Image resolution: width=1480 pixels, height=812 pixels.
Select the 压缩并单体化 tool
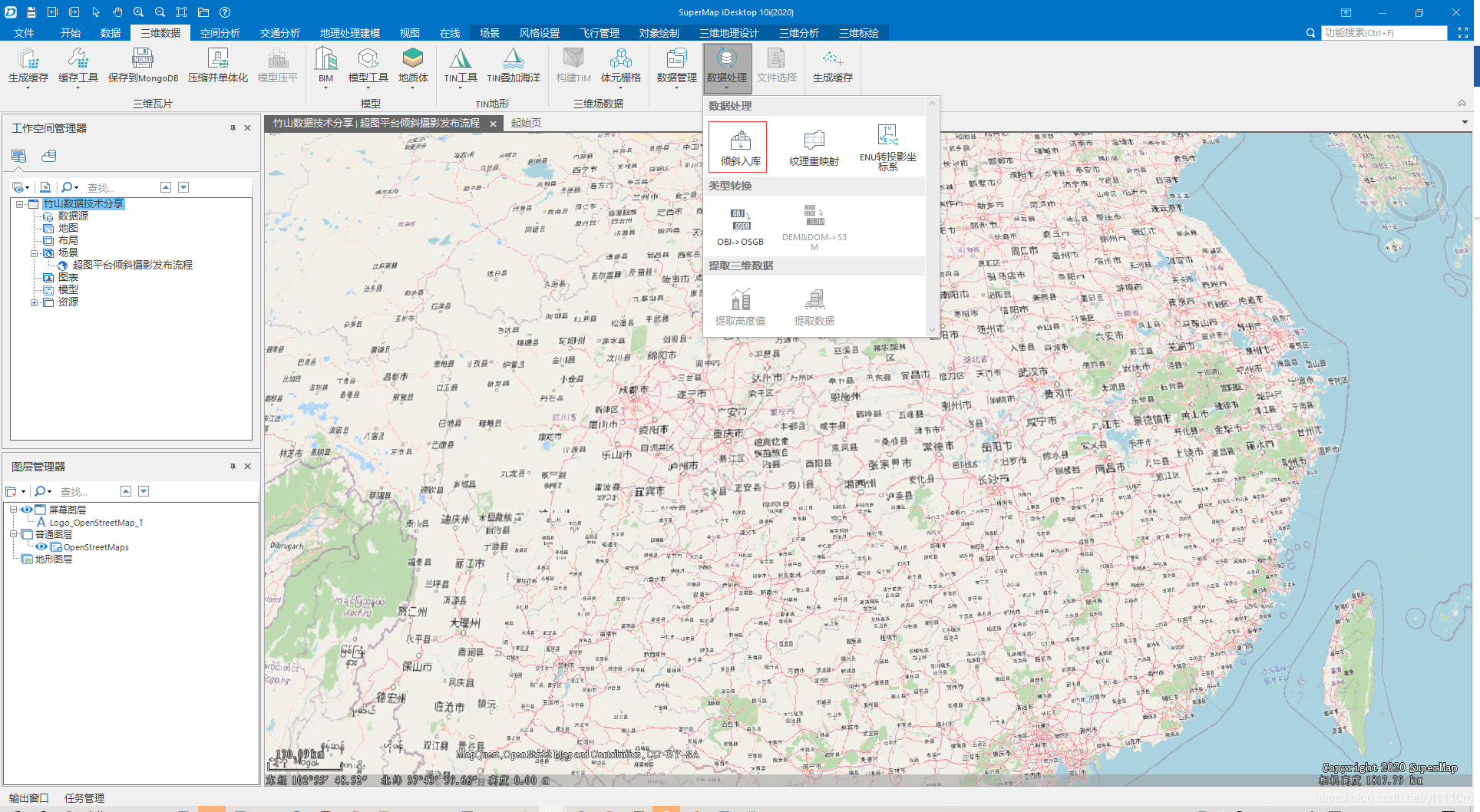click(218, 66)
